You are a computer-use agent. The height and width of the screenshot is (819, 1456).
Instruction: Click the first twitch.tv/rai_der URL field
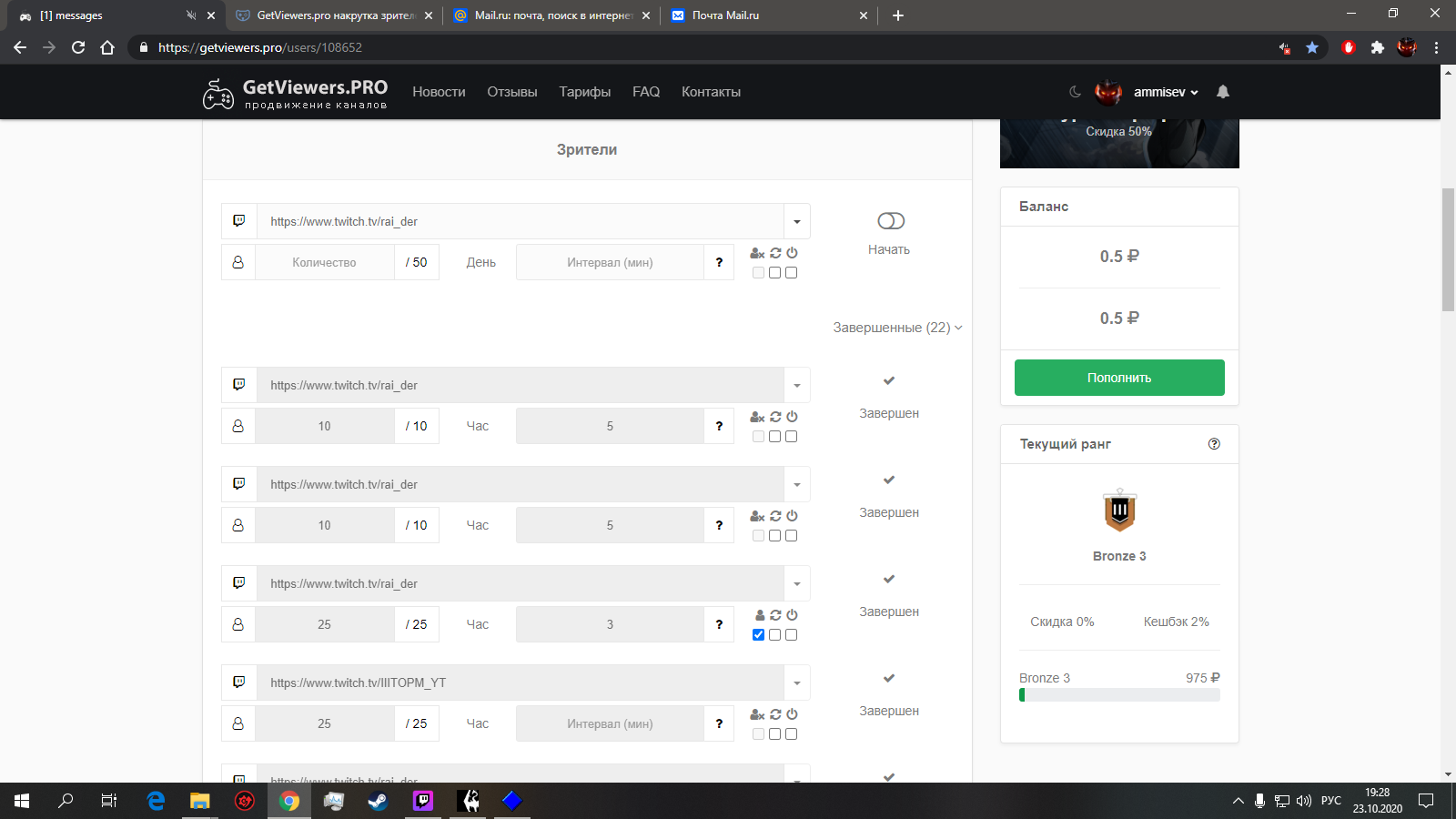521,221
